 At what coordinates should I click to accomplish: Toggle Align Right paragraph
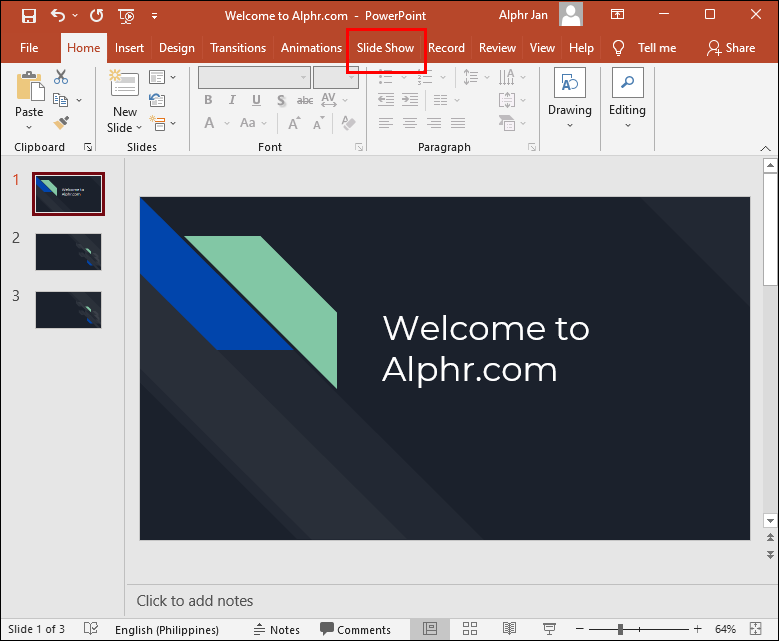pyautogui.click(x=434, y=123)
